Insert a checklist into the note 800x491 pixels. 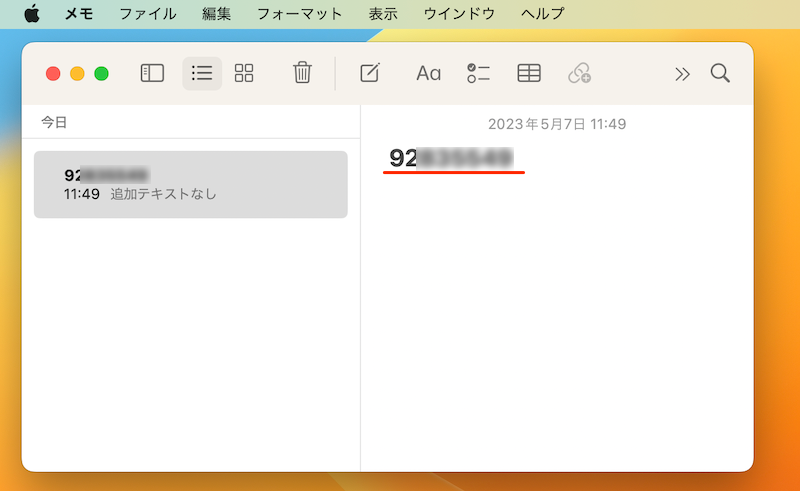pyautogui.click(x=478, y=73)
